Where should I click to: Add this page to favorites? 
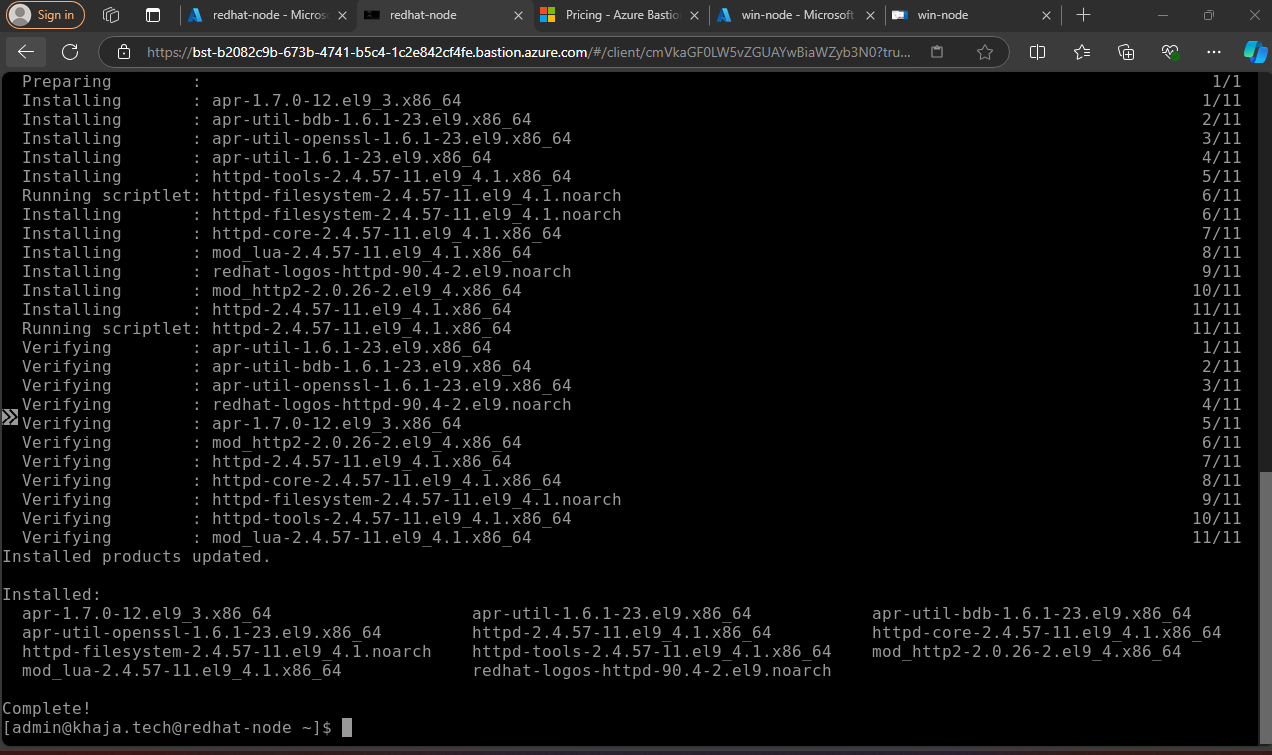pyautogui.click(x=985, y=52)
